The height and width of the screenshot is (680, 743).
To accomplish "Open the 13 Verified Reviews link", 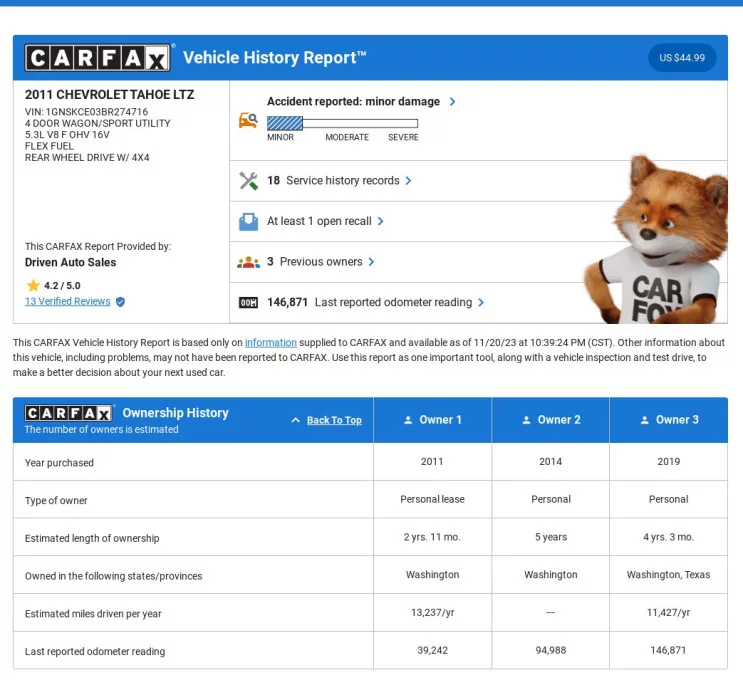I will (x=67, y=301).
